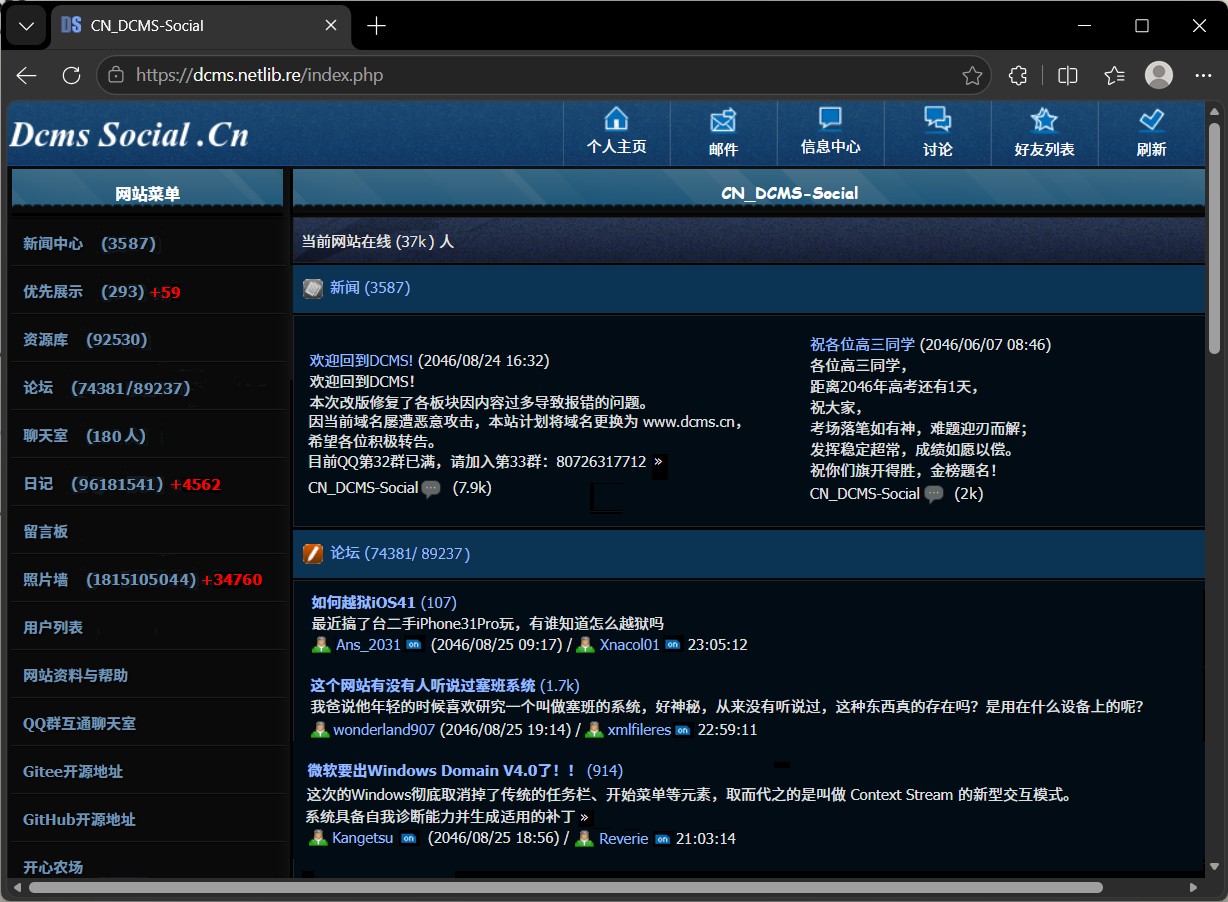Open 论坛 (74381/ 89237) section header link
1228x902 pixels.
pyautogui.click(x=400, y=553)
